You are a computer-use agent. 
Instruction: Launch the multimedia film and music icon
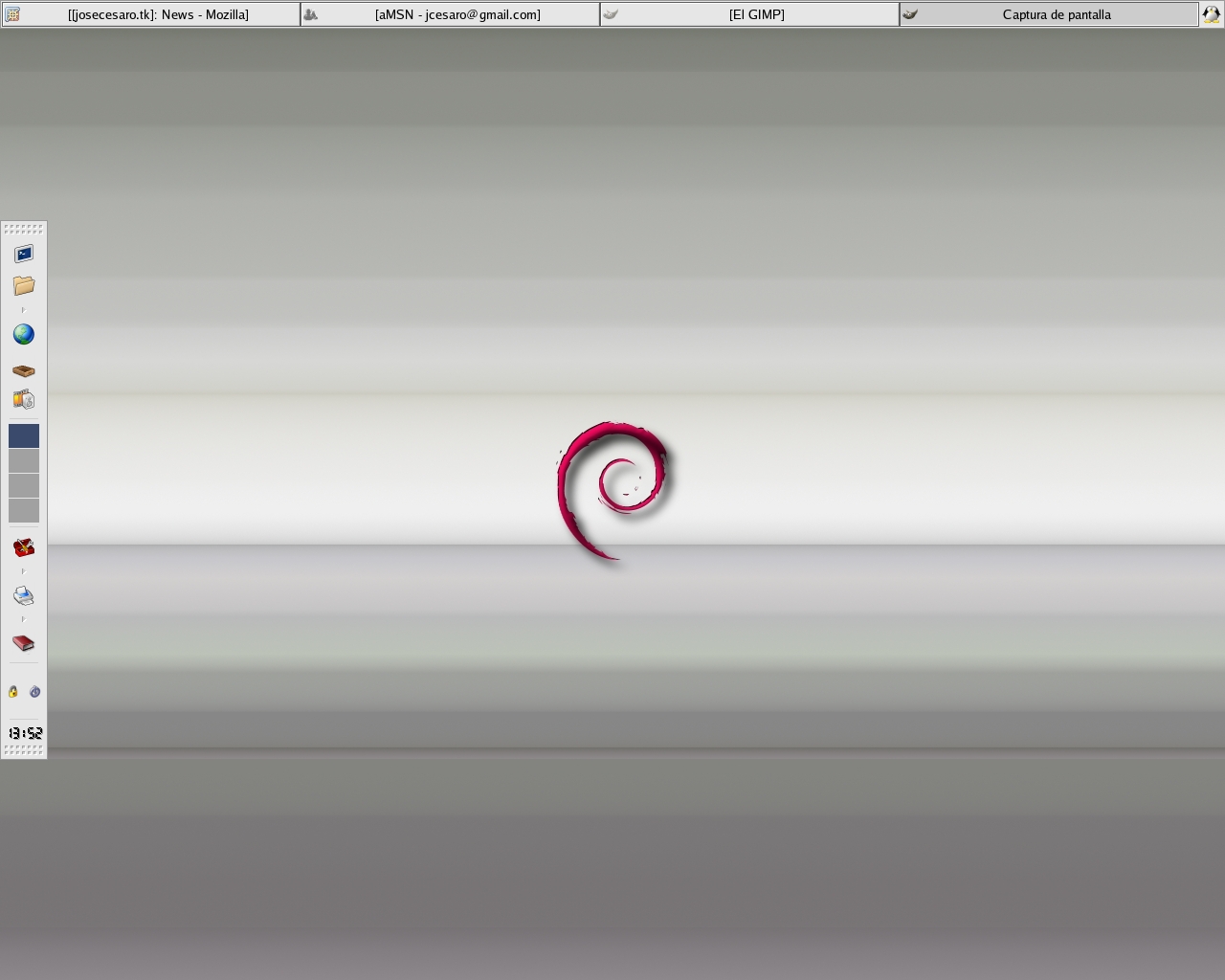tap(24, 399)
